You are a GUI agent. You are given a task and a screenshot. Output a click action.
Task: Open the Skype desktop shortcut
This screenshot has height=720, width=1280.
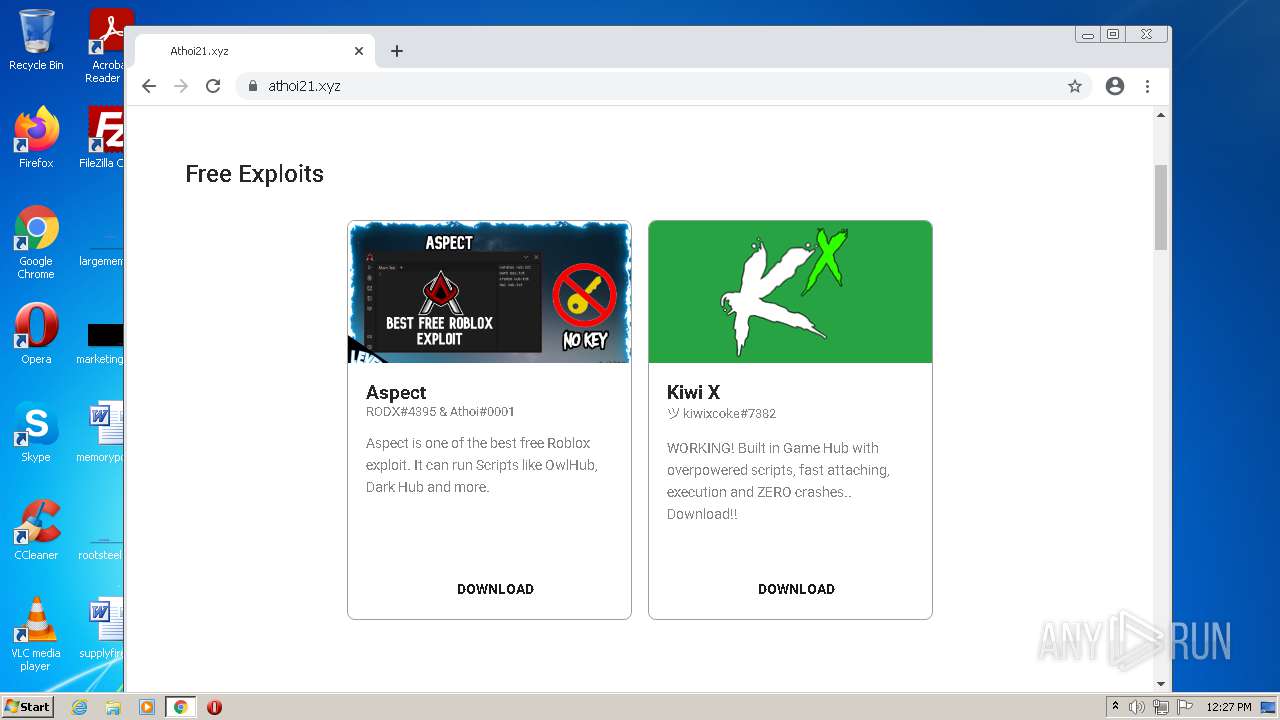tap(36, 432)
